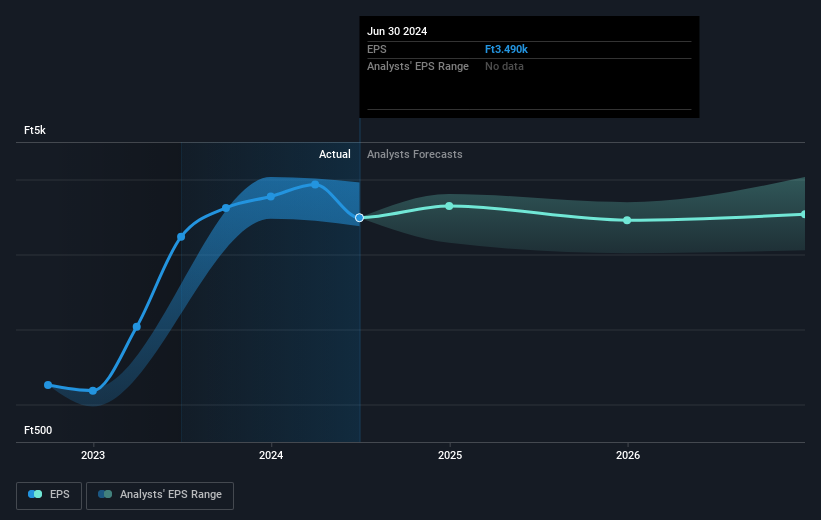The image size is (821, 520).
Task: Click the lowest EPS point at 2023
Action: click(x=93, y=391)
